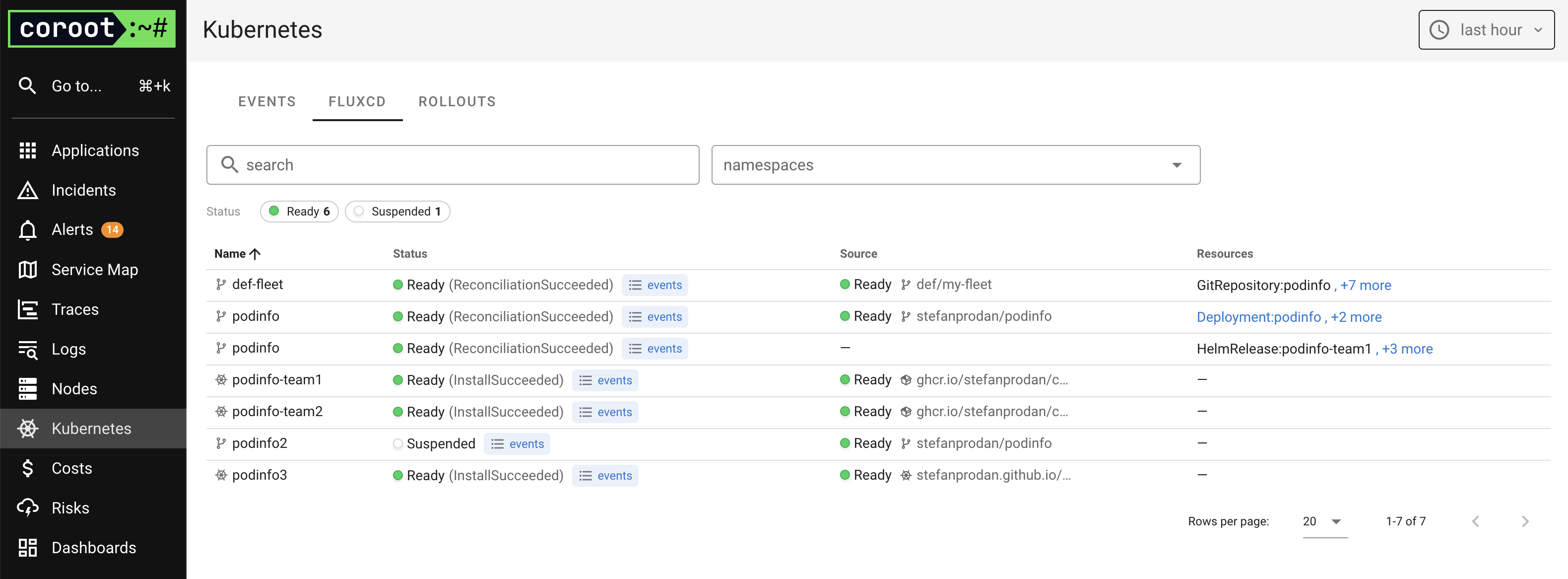Open the last hour time range dropdown
Screen dimensions: 1568x579
point(1487,30)
